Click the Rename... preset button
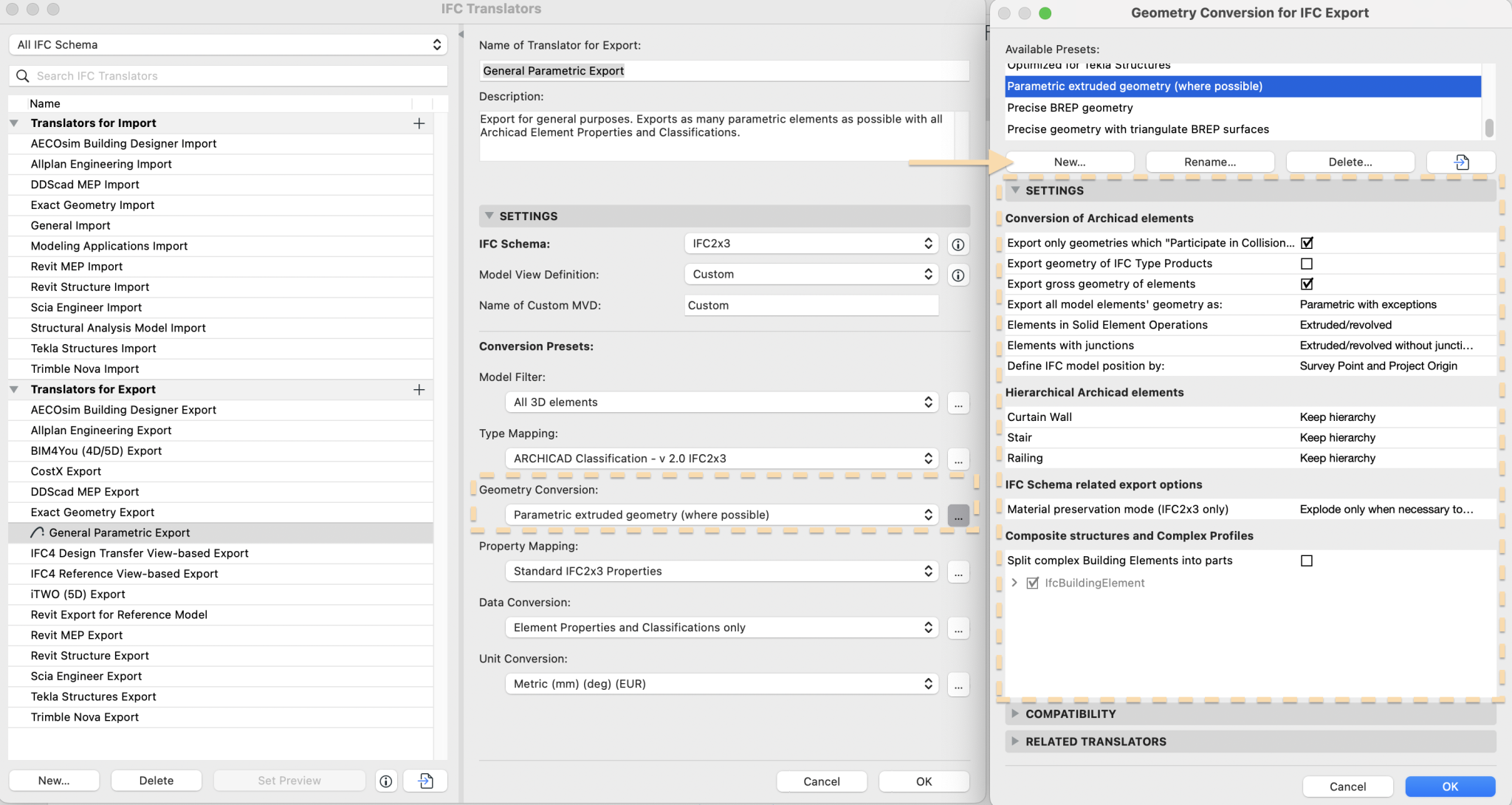Screen dimensions: 1512x805 click(x=1209, y=162)
